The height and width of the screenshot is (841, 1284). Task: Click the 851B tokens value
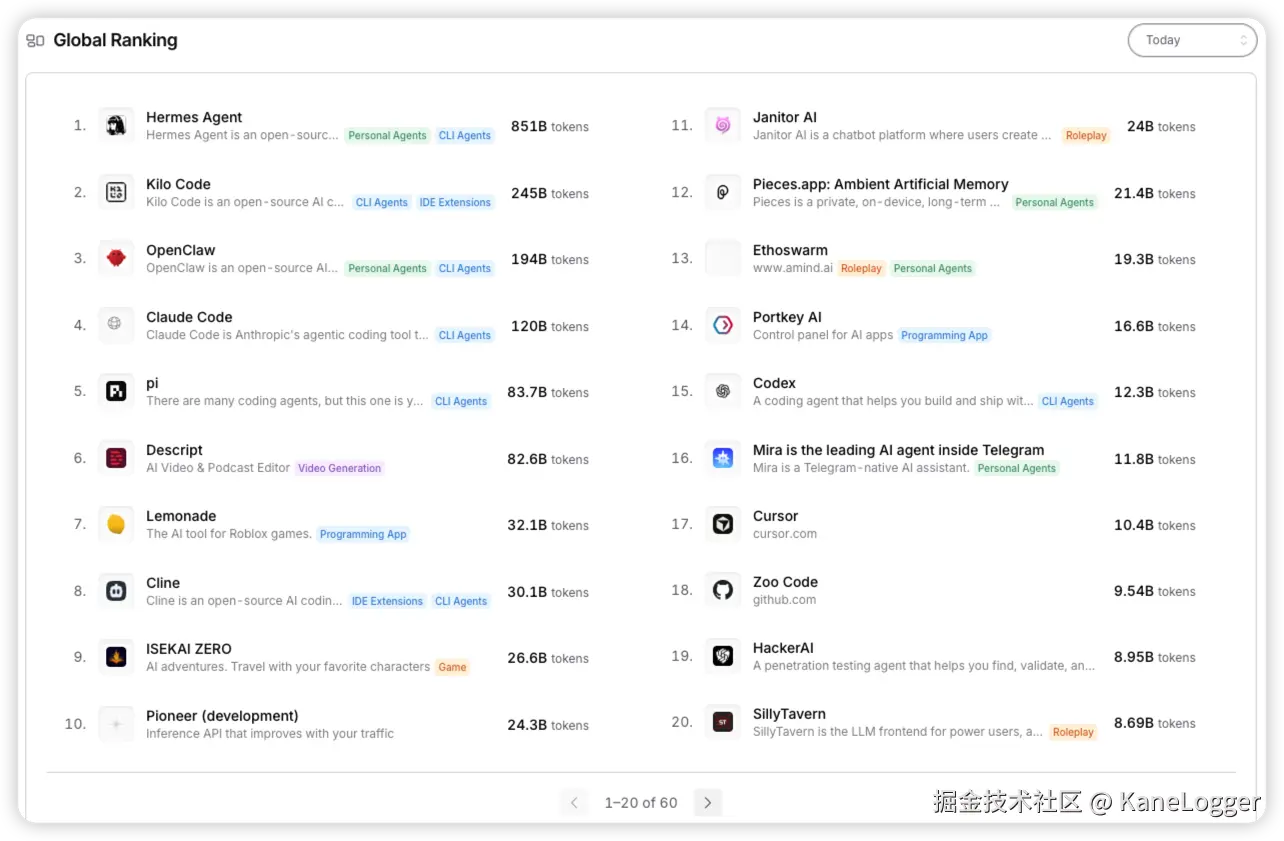coord(550,127)
